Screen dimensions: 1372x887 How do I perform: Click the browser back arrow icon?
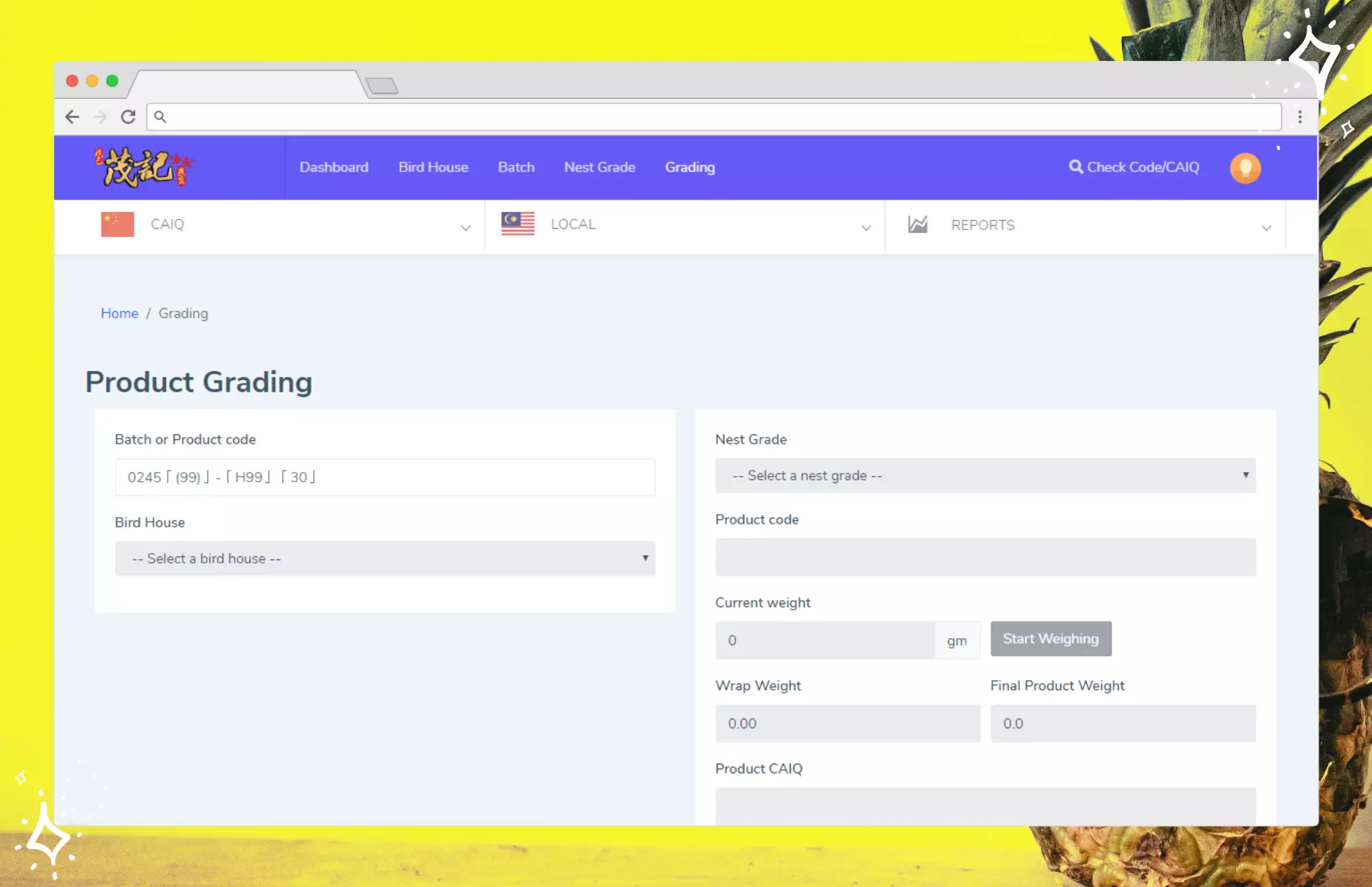pyautogui.click(x=72, y=116)
